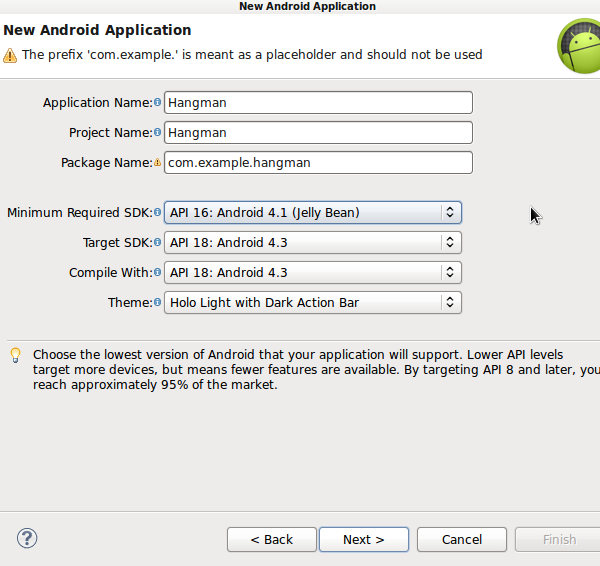The image size is (600, 566).
Task: Click the Project Name info icon
Action: coord(157,132)
